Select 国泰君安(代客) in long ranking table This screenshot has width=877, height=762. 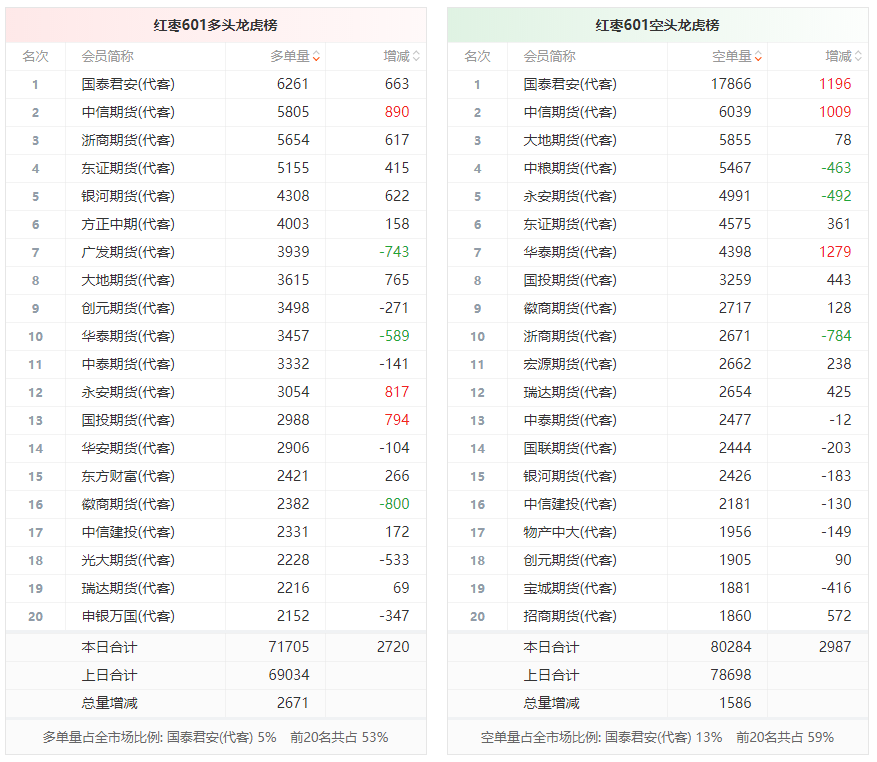pos(128,84)
